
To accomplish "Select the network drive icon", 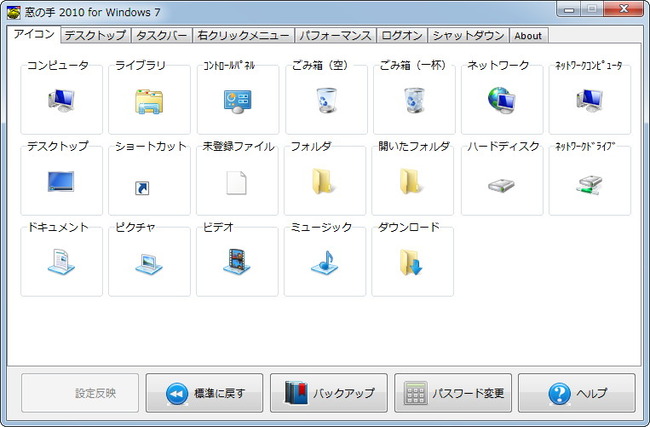I will [x=589, y=183].
